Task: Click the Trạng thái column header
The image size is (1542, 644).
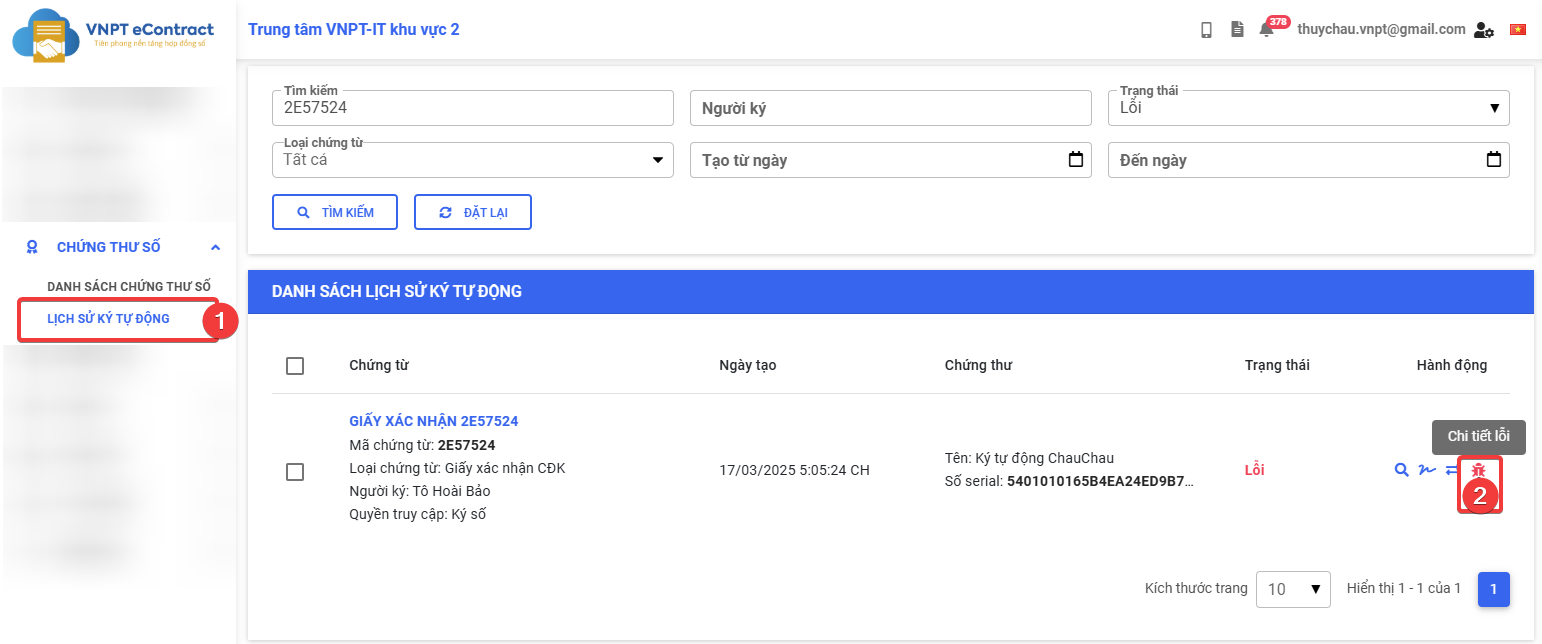Action: [x=1277, y=365]
